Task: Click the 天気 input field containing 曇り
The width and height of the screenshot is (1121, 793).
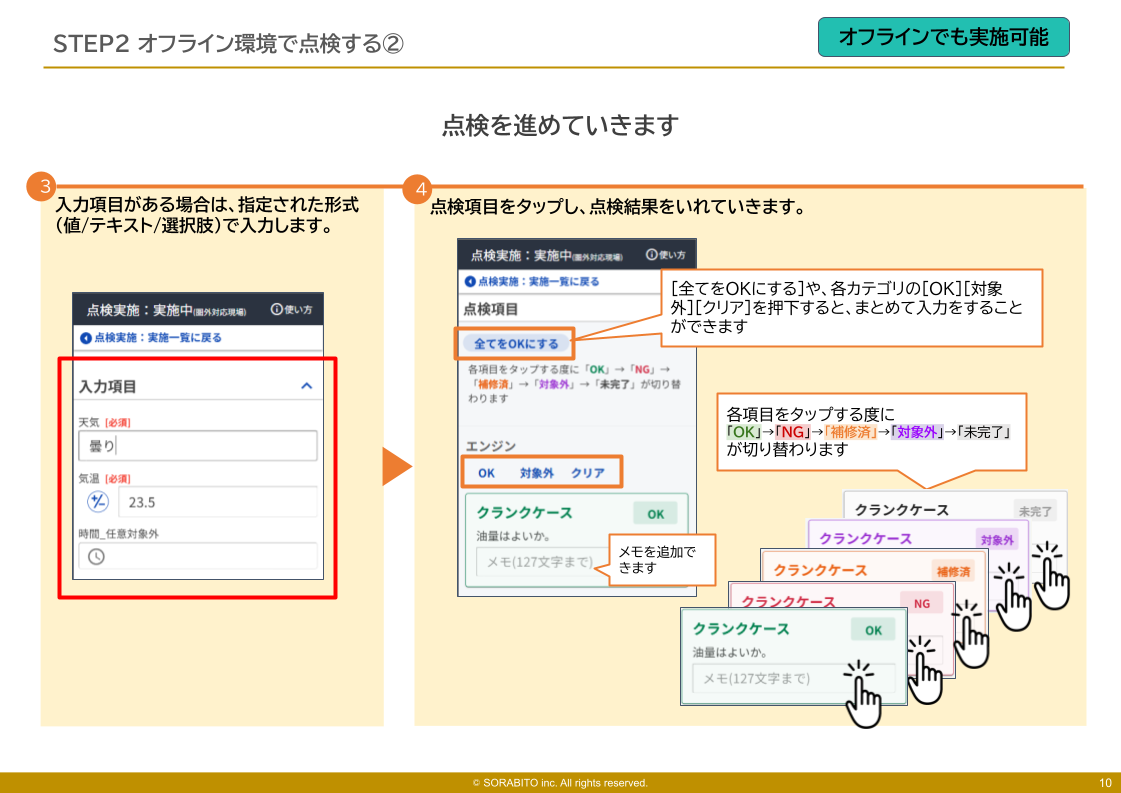Action: (198, 446)
